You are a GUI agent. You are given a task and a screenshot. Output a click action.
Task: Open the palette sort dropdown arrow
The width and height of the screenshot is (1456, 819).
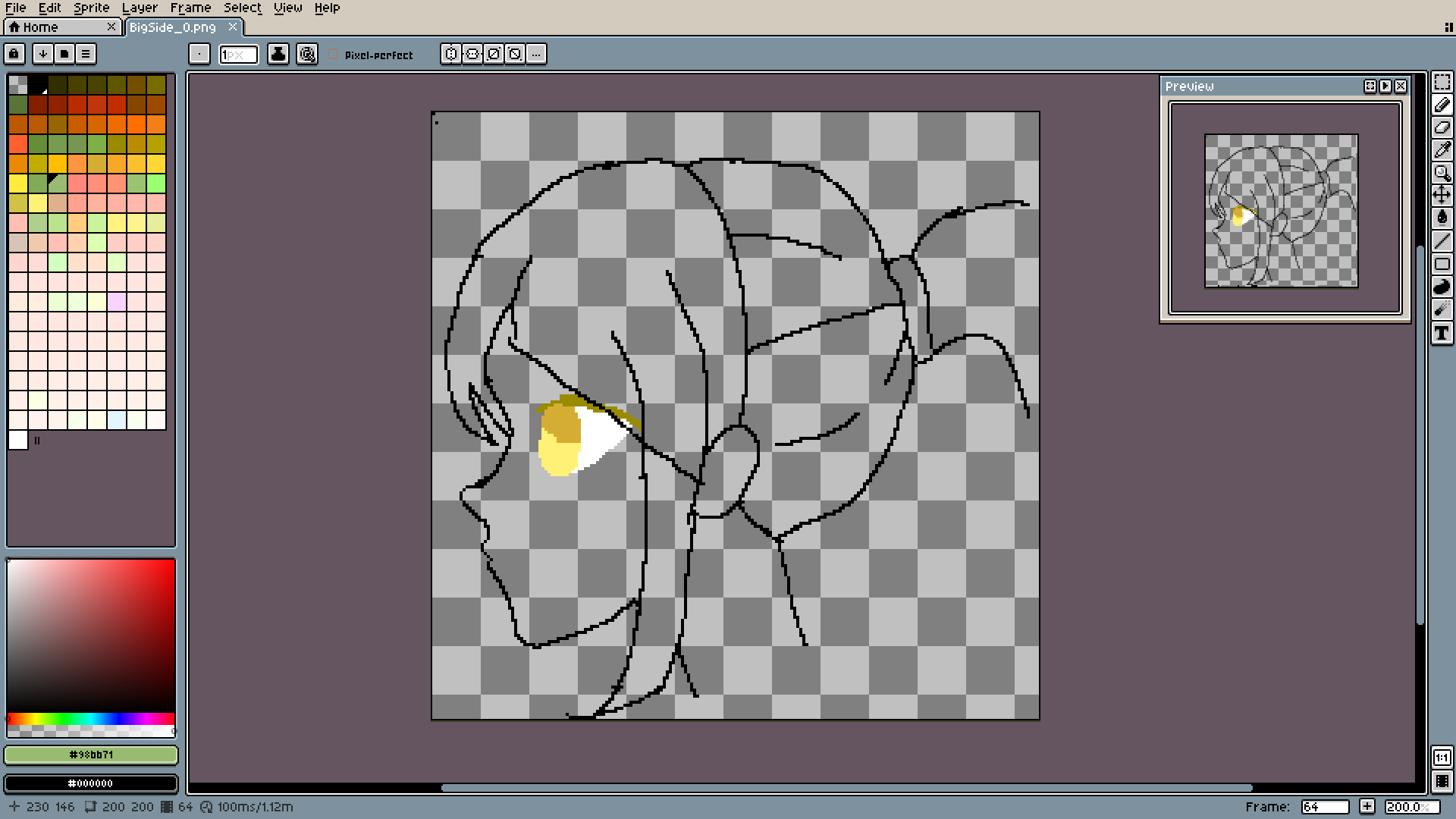tap(43, 54)
